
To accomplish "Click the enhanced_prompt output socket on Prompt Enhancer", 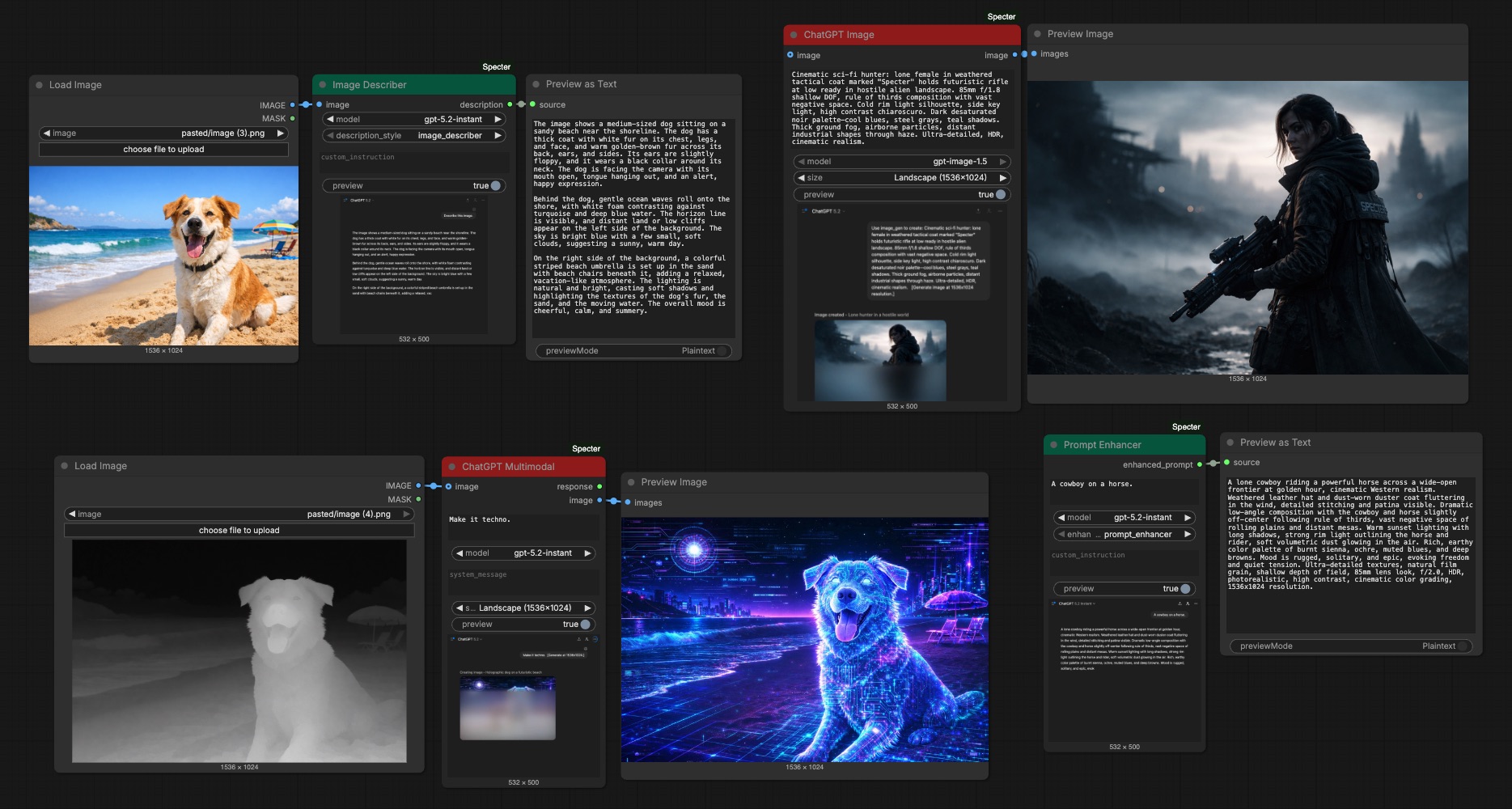I will tap(1200, 464).
